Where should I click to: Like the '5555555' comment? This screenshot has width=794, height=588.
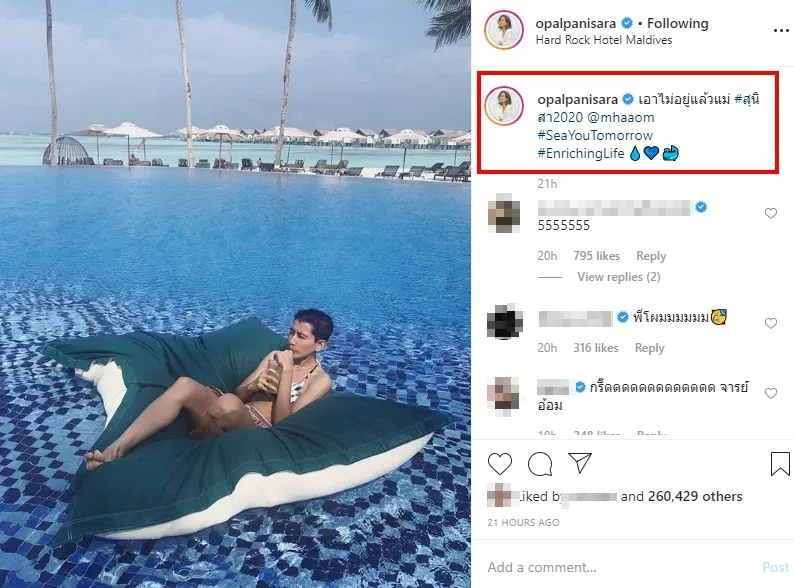770,213
